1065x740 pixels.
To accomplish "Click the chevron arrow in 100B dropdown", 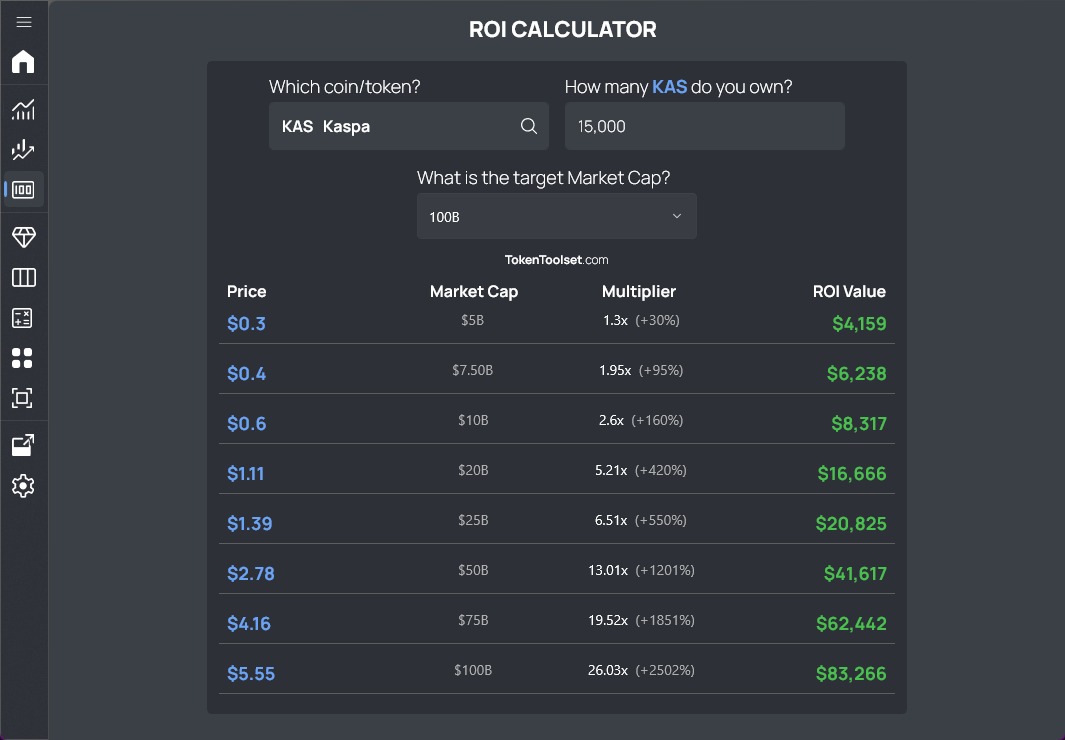I will pyautogui.click(x=676, y=216).
